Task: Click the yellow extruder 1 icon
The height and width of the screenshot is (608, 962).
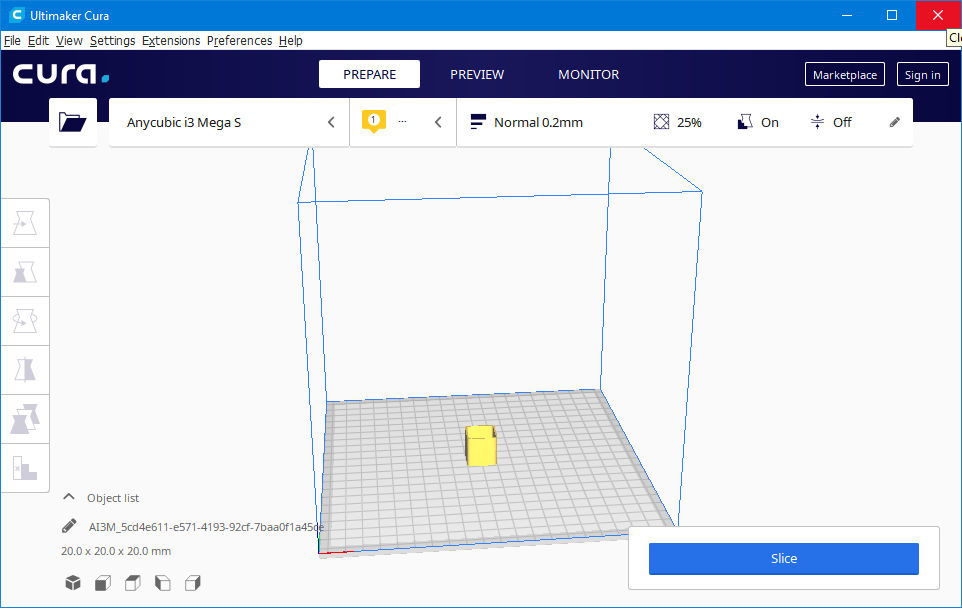Action: tap(374, 121)
